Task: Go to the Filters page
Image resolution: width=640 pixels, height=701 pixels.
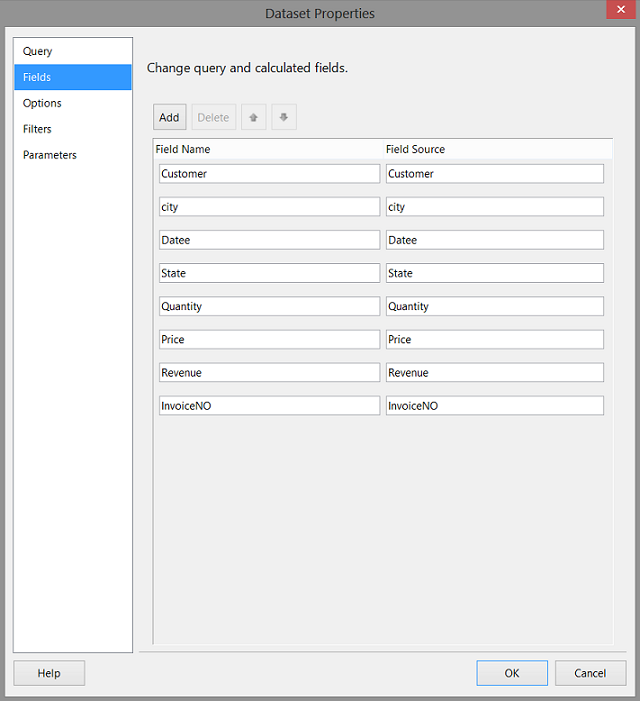Action: (38, 129)
